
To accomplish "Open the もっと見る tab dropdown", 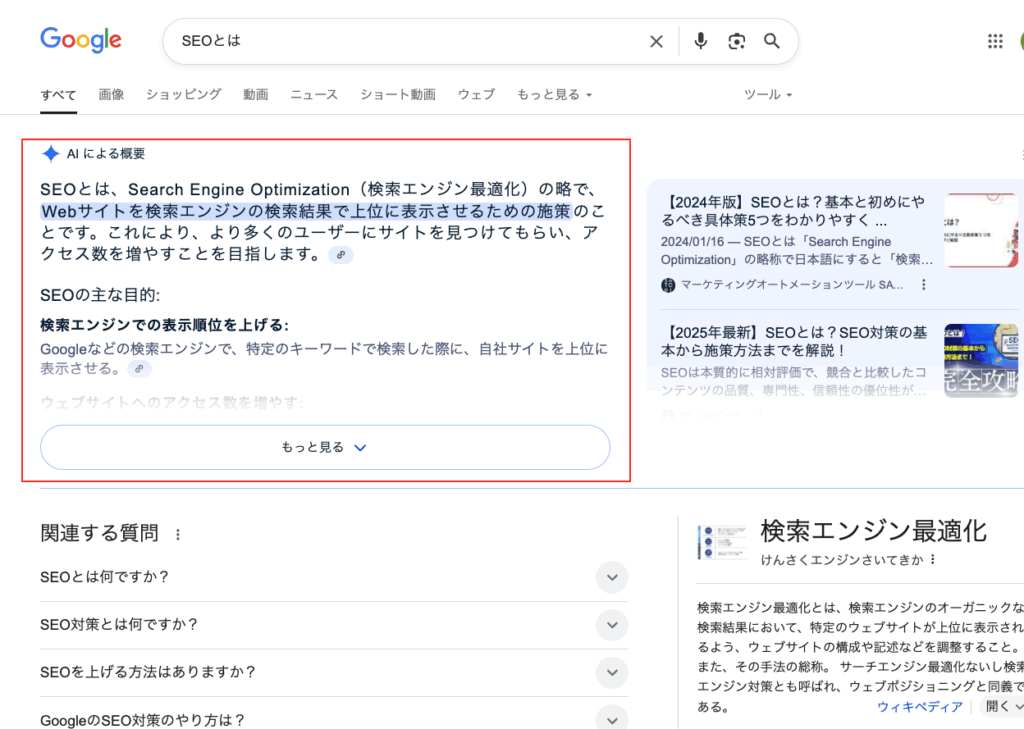I will pyautogui.click(x=554, y=94).
